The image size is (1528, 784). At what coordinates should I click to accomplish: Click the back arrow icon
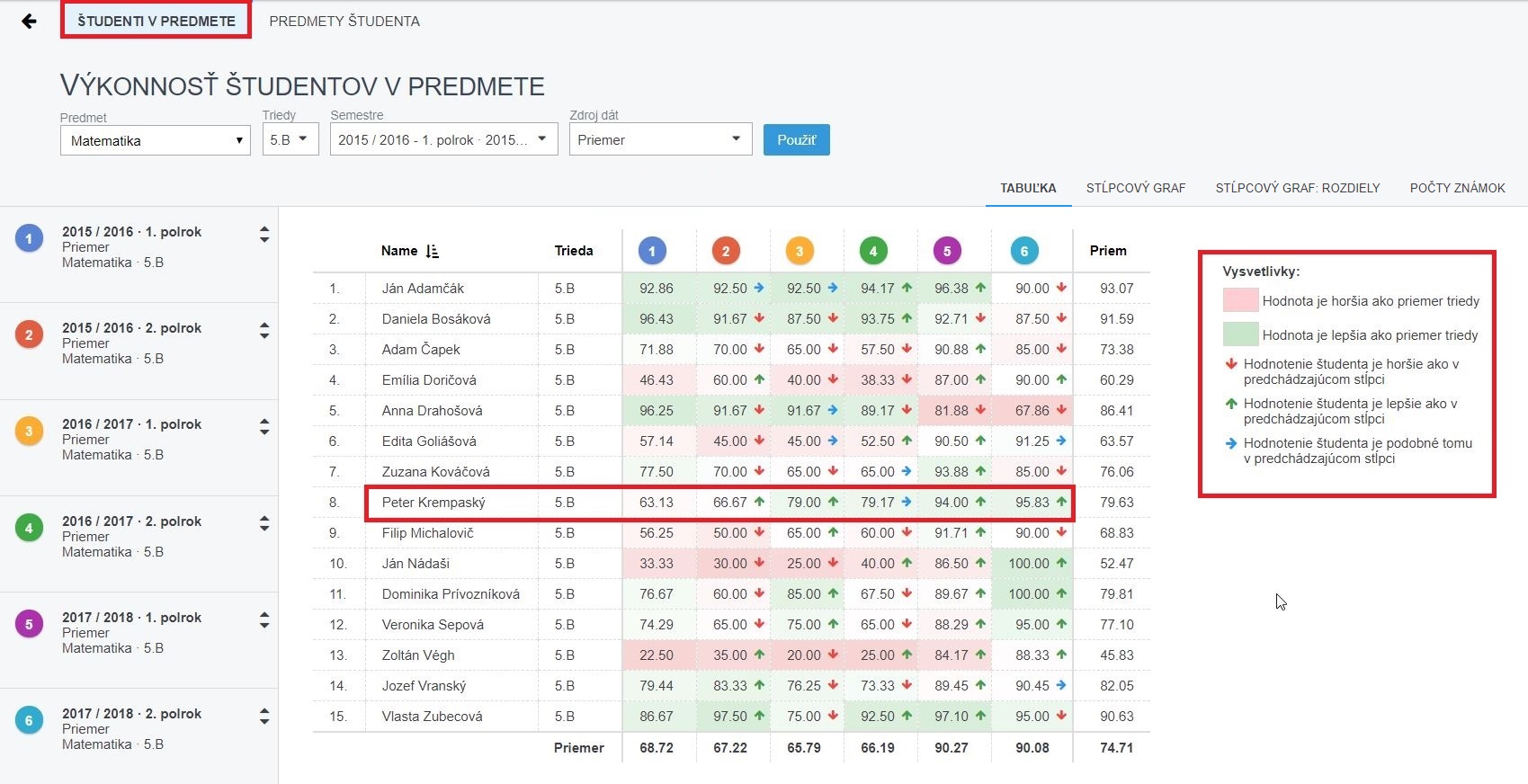pyautogui.click(x=29, y=21)
